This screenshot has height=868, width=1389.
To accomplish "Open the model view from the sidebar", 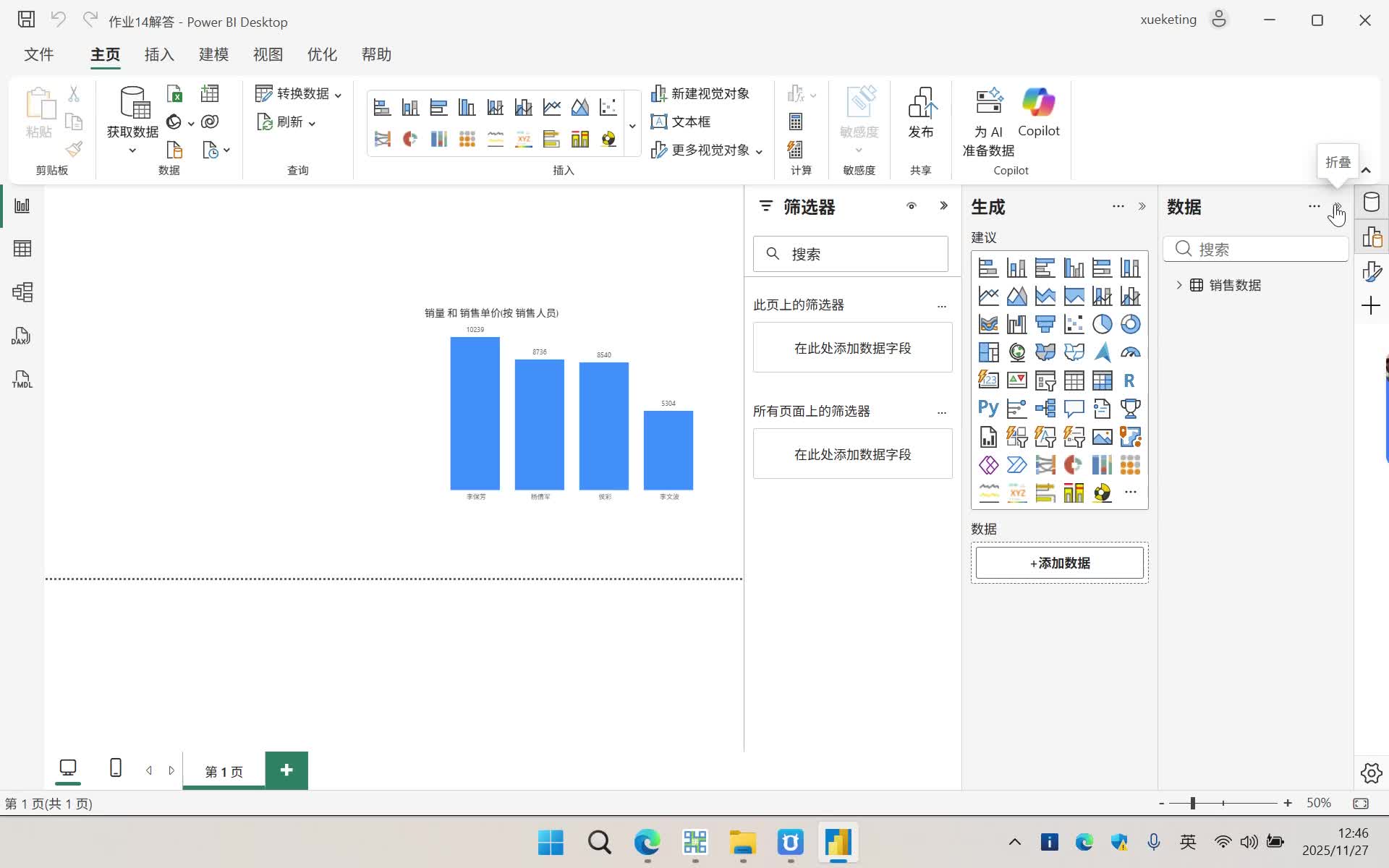I will [x=22, y=292].
